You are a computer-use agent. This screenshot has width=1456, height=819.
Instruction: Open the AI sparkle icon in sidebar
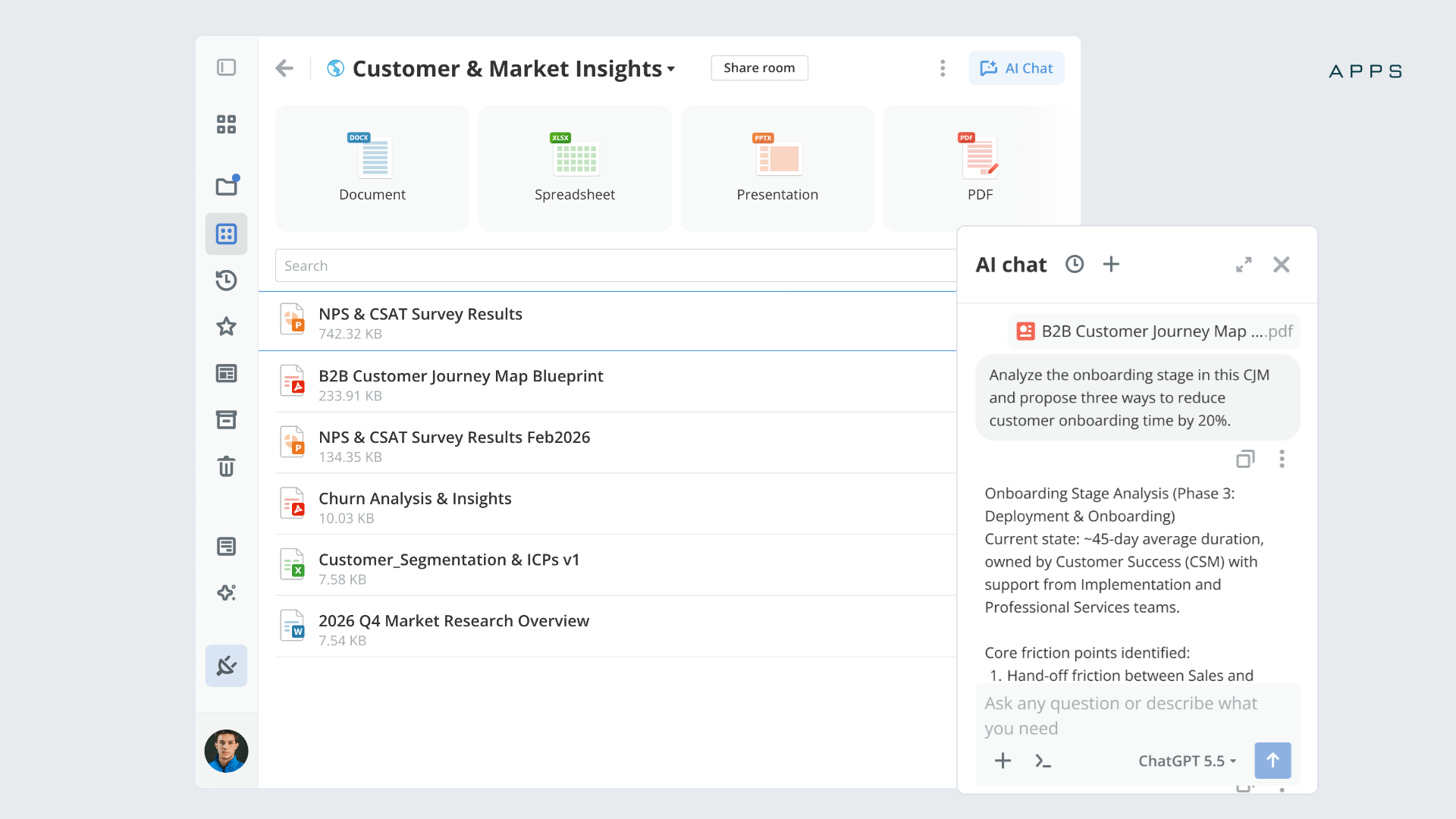(x=226, y=592)
